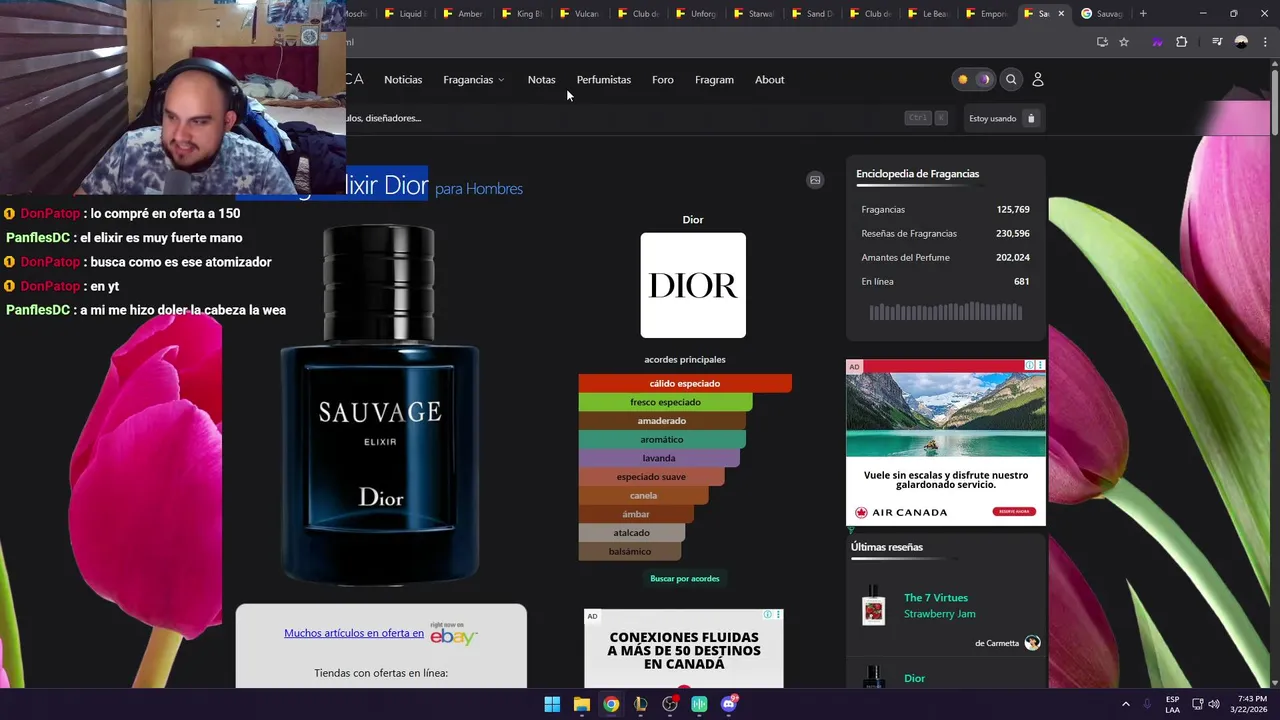Open the Foro menu item

662,80
